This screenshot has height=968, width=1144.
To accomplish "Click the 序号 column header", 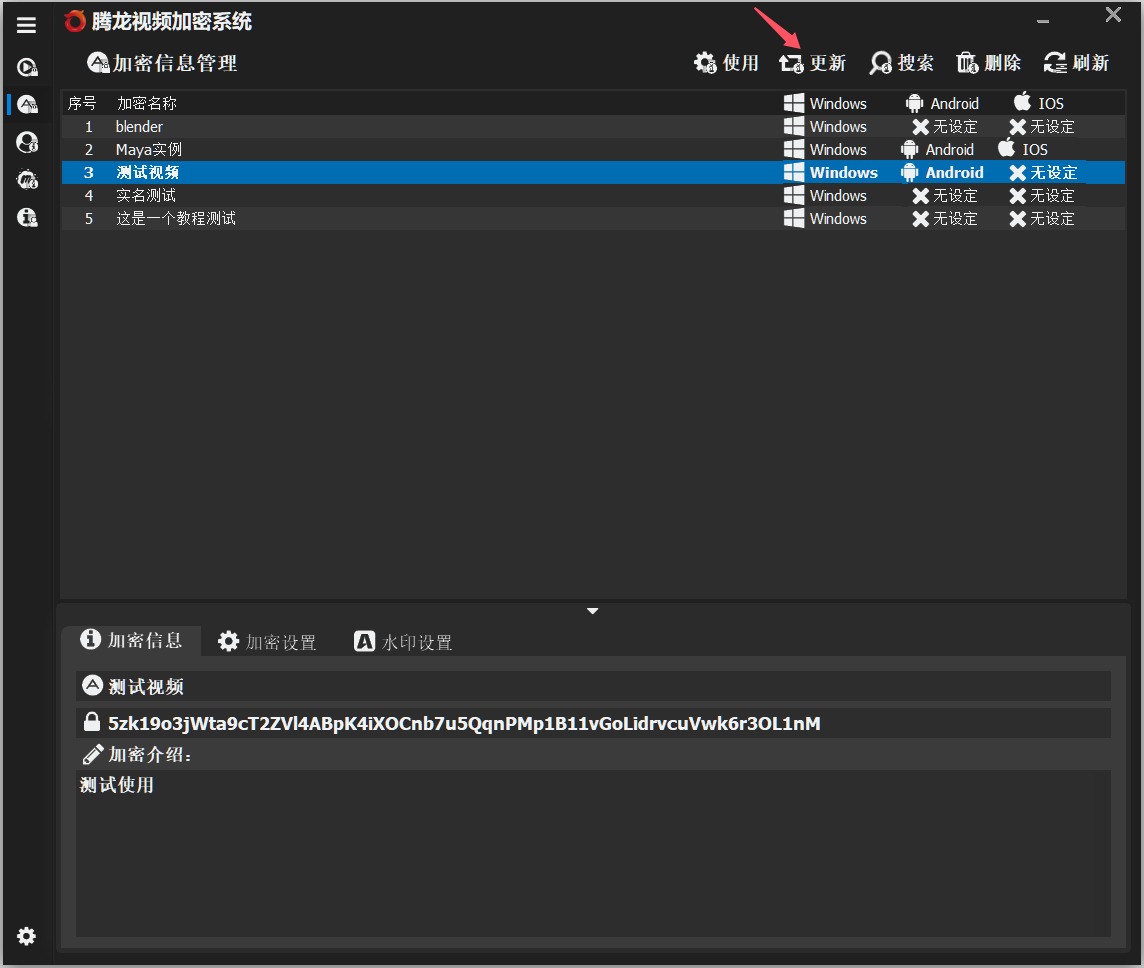I will (x=82, y=104).
